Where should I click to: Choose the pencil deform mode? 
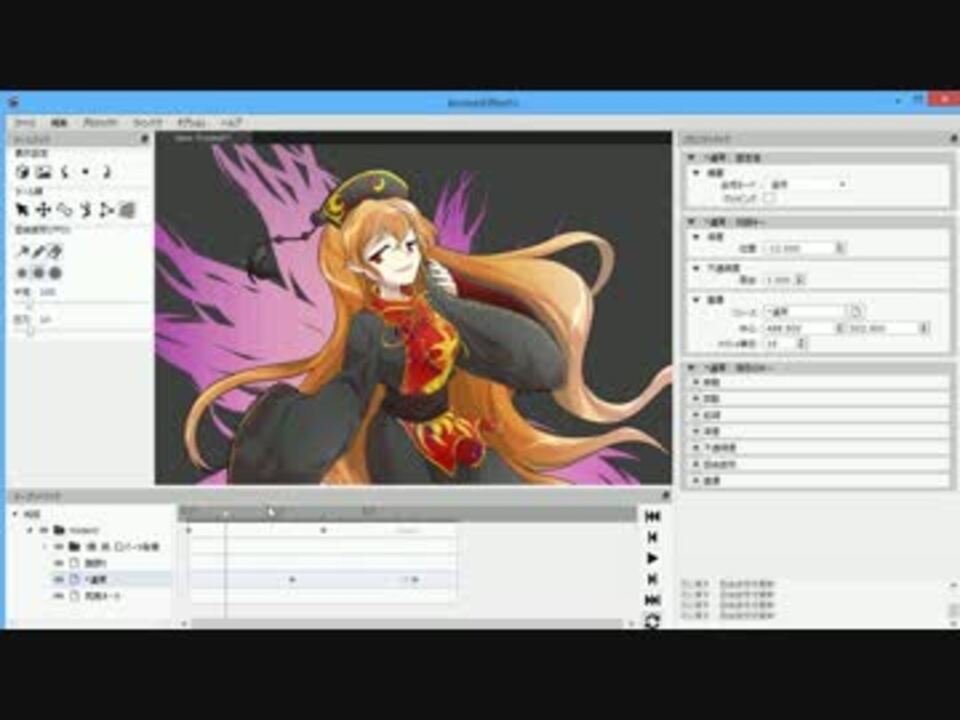tap(39, 251)
